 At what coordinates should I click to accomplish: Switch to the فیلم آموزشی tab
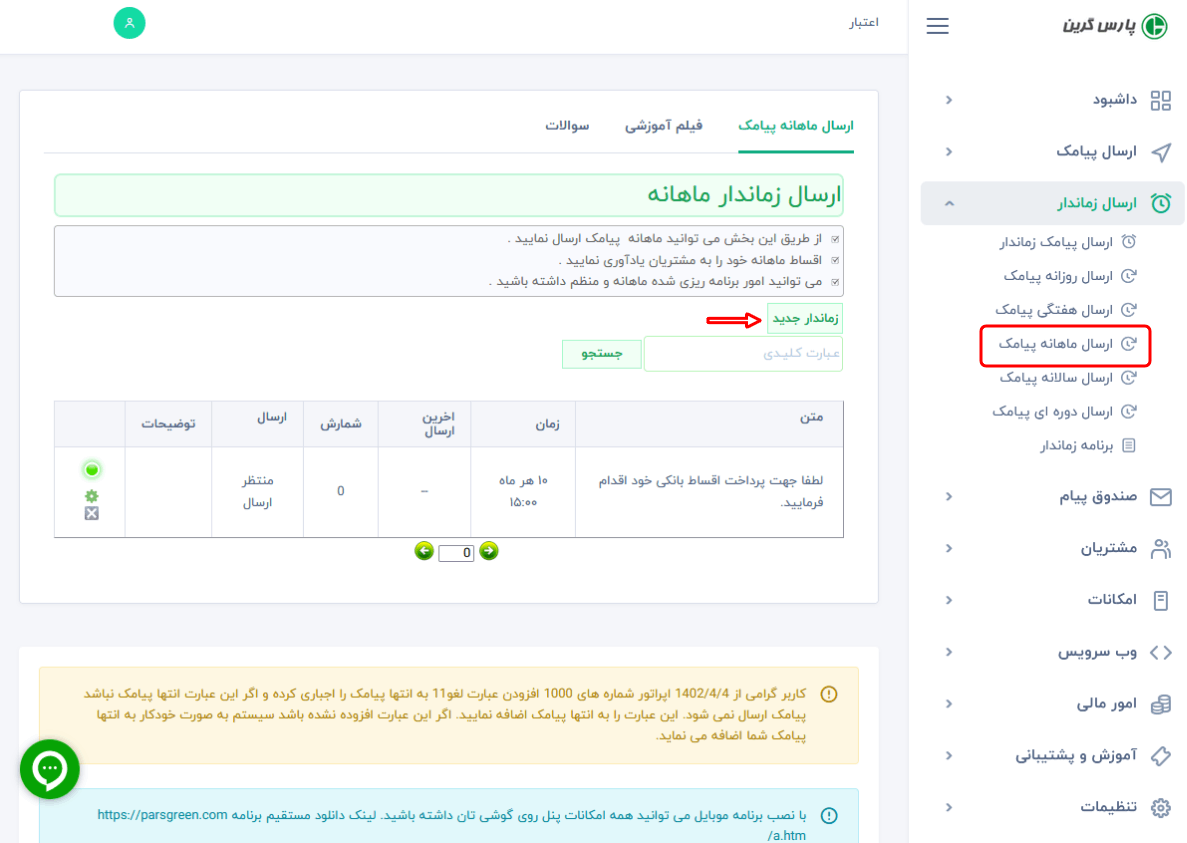click(664, 126)
